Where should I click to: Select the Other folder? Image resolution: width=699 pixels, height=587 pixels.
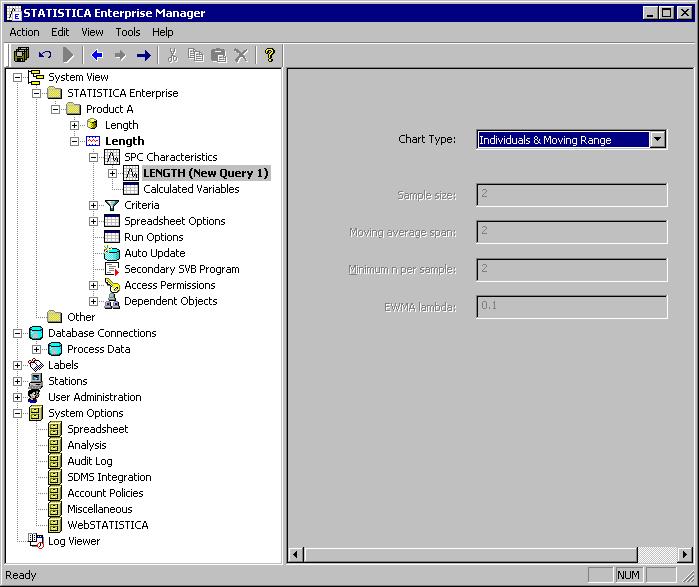point(81,317)
